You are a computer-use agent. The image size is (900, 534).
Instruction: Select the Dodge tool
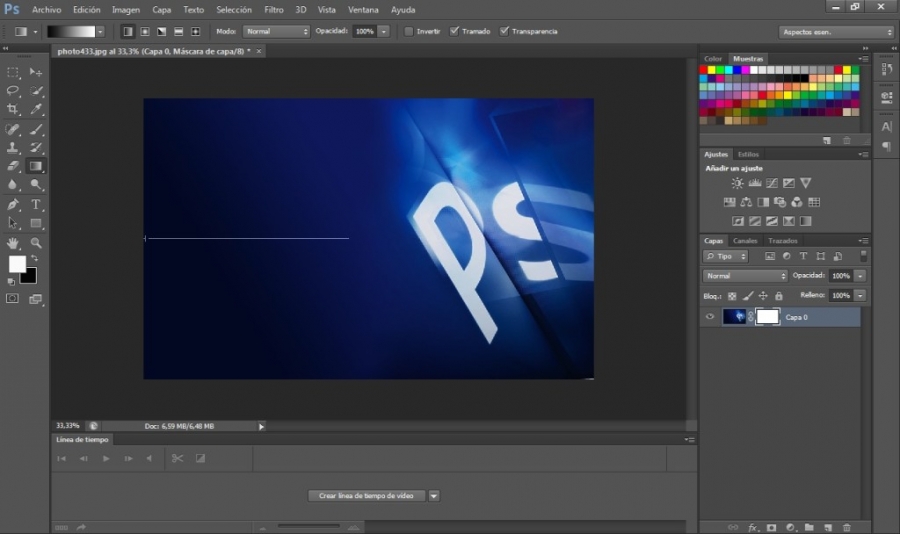[36, 184]
